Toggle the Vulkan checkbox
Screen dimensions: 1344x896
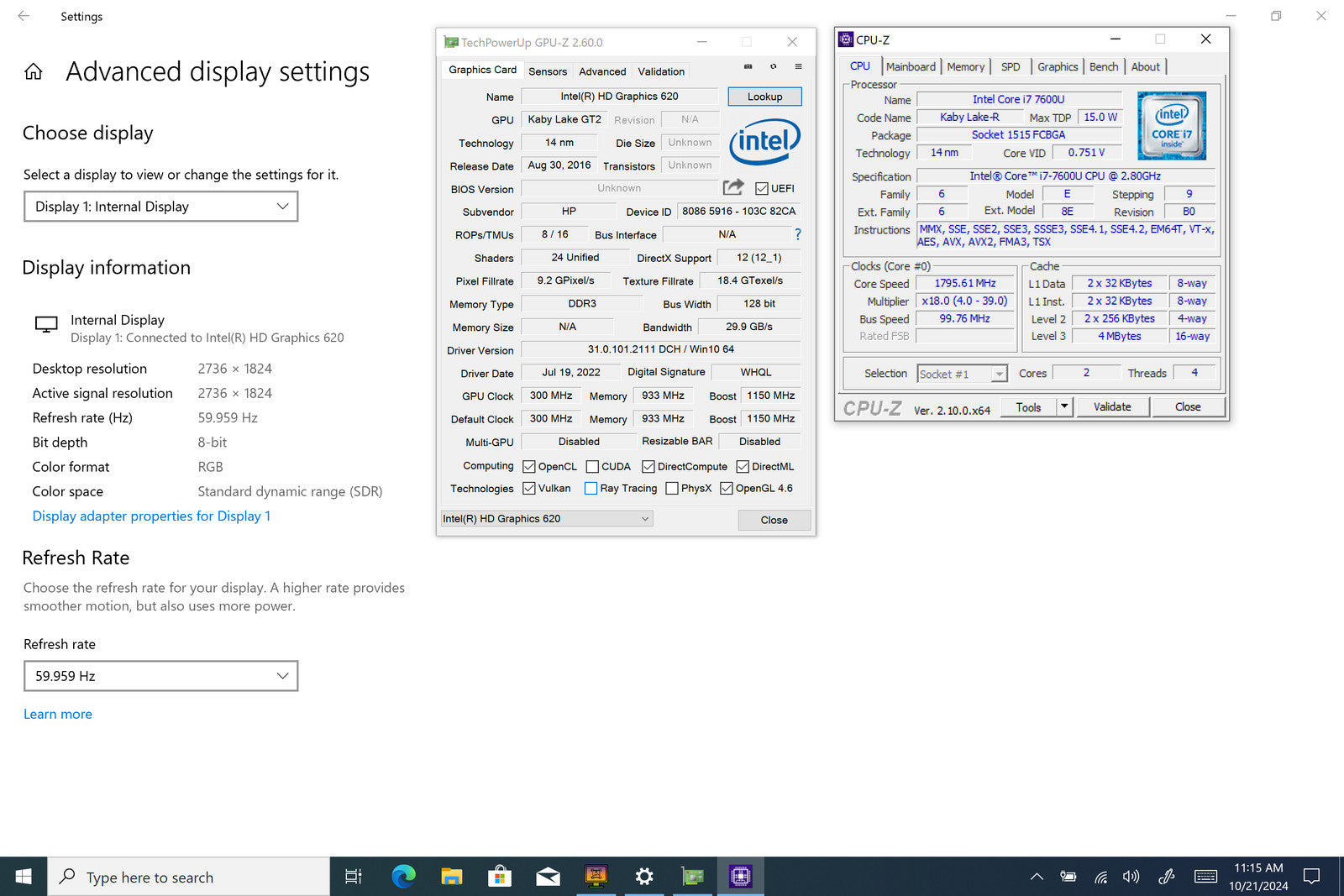(x=529, y=488)
